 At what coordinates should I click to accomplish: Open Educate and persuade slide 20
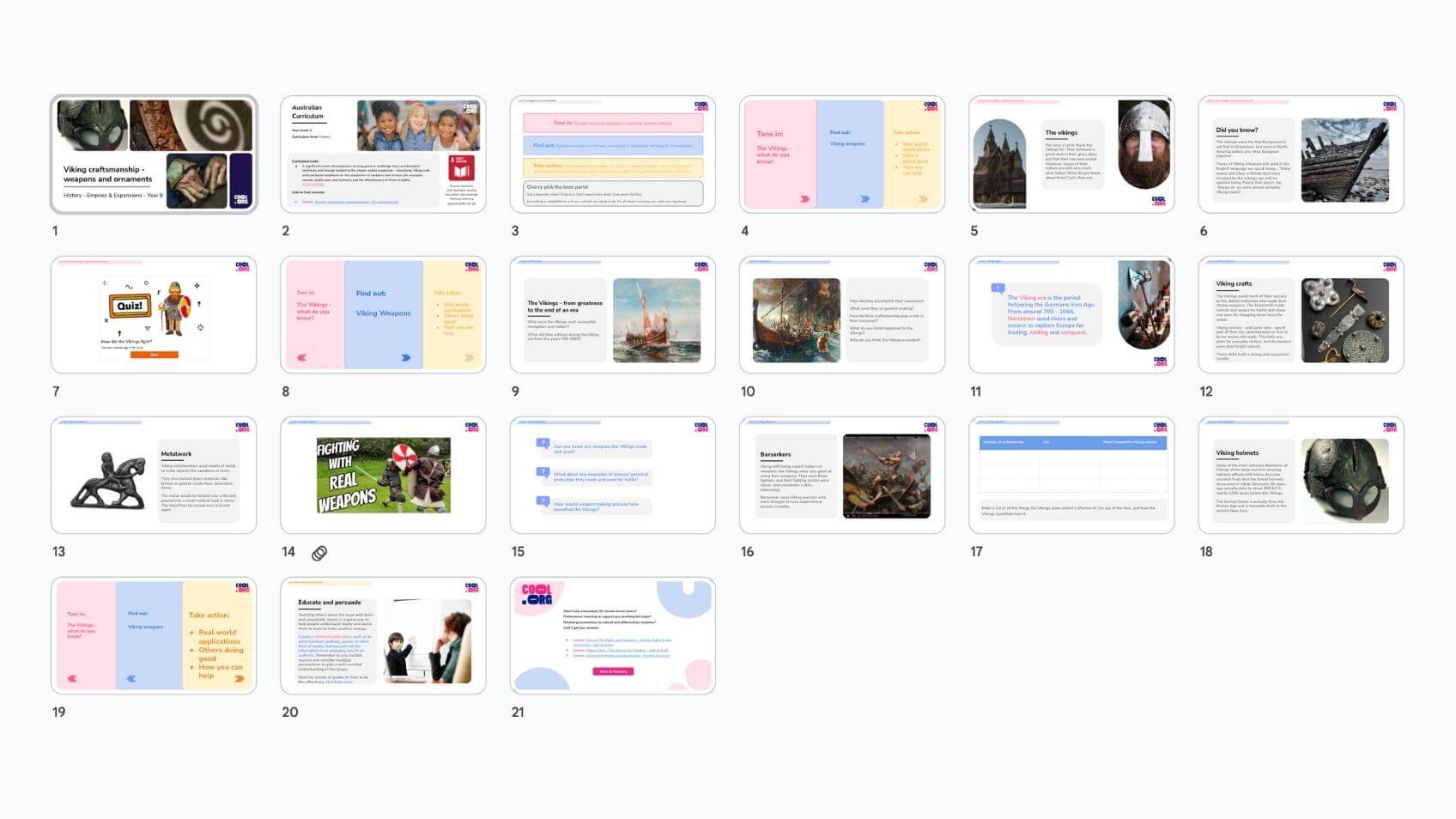tap(383, 636)
